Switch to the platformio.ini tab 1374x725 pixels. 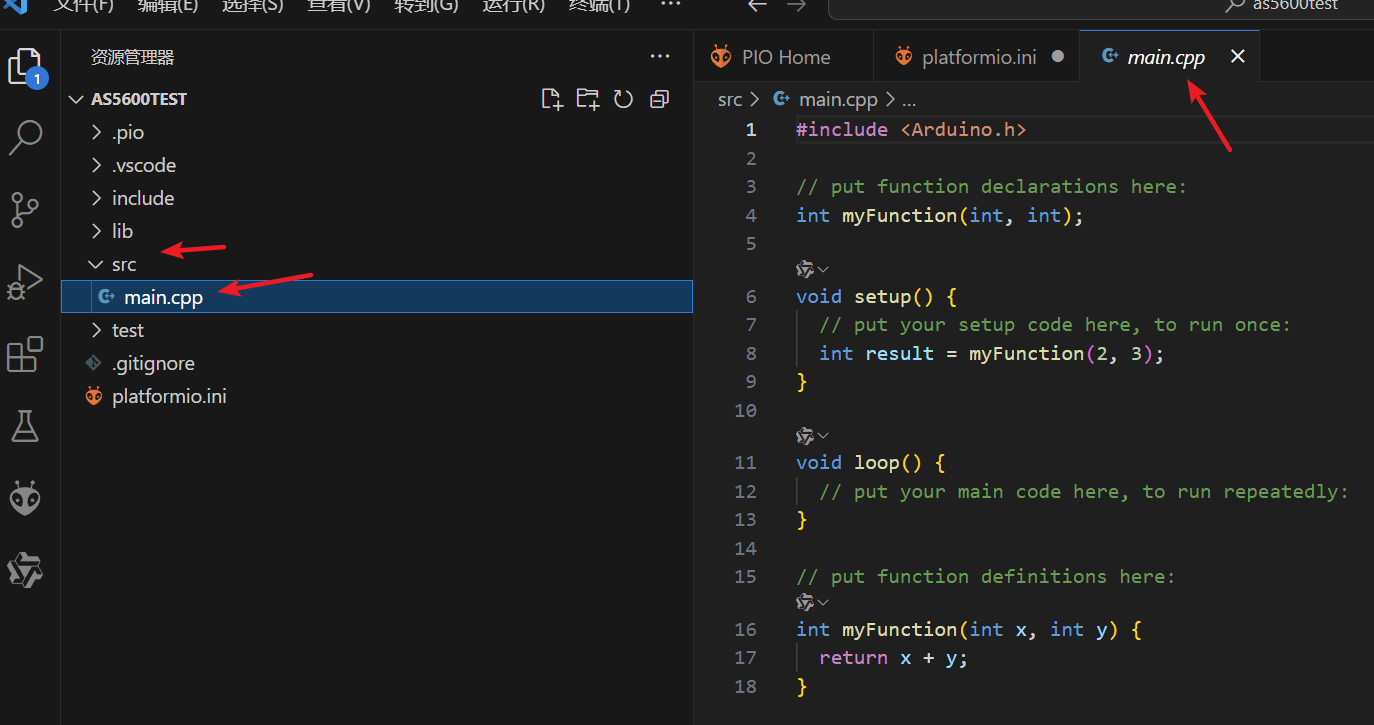[978, 57]
